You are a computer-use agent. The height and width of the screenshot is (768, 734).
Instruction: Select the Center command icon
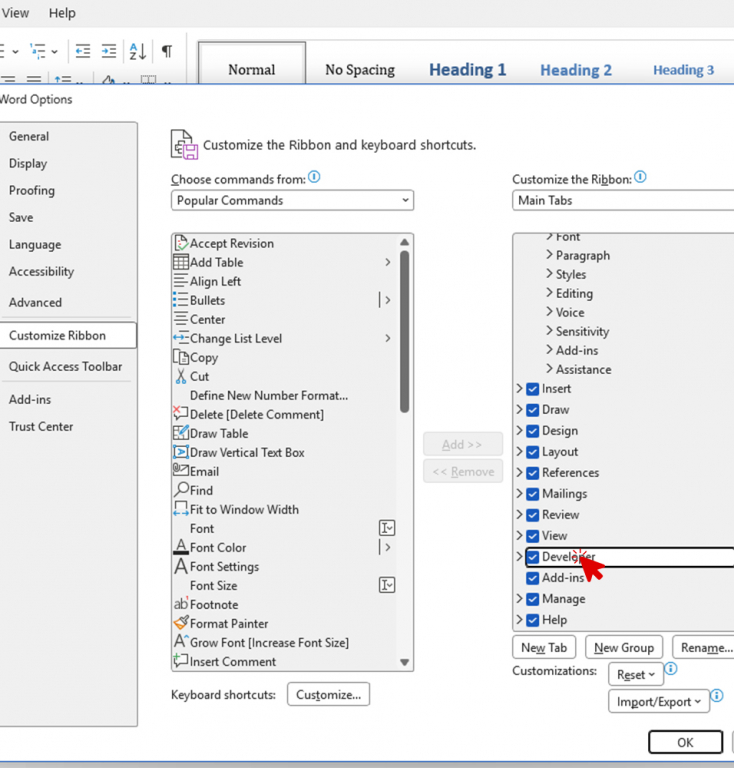(x=181, y=319)
